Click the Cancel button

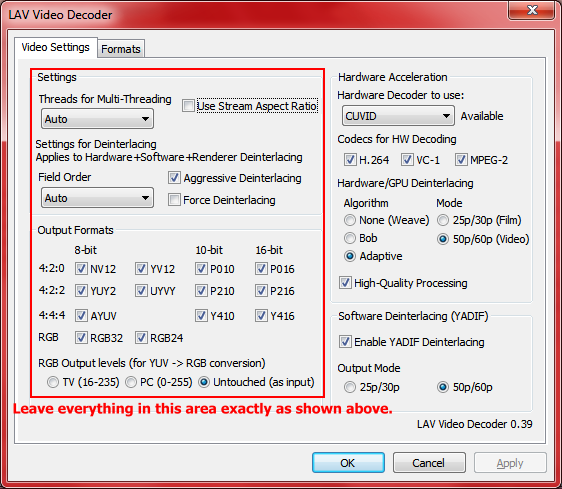pos(429,462)
